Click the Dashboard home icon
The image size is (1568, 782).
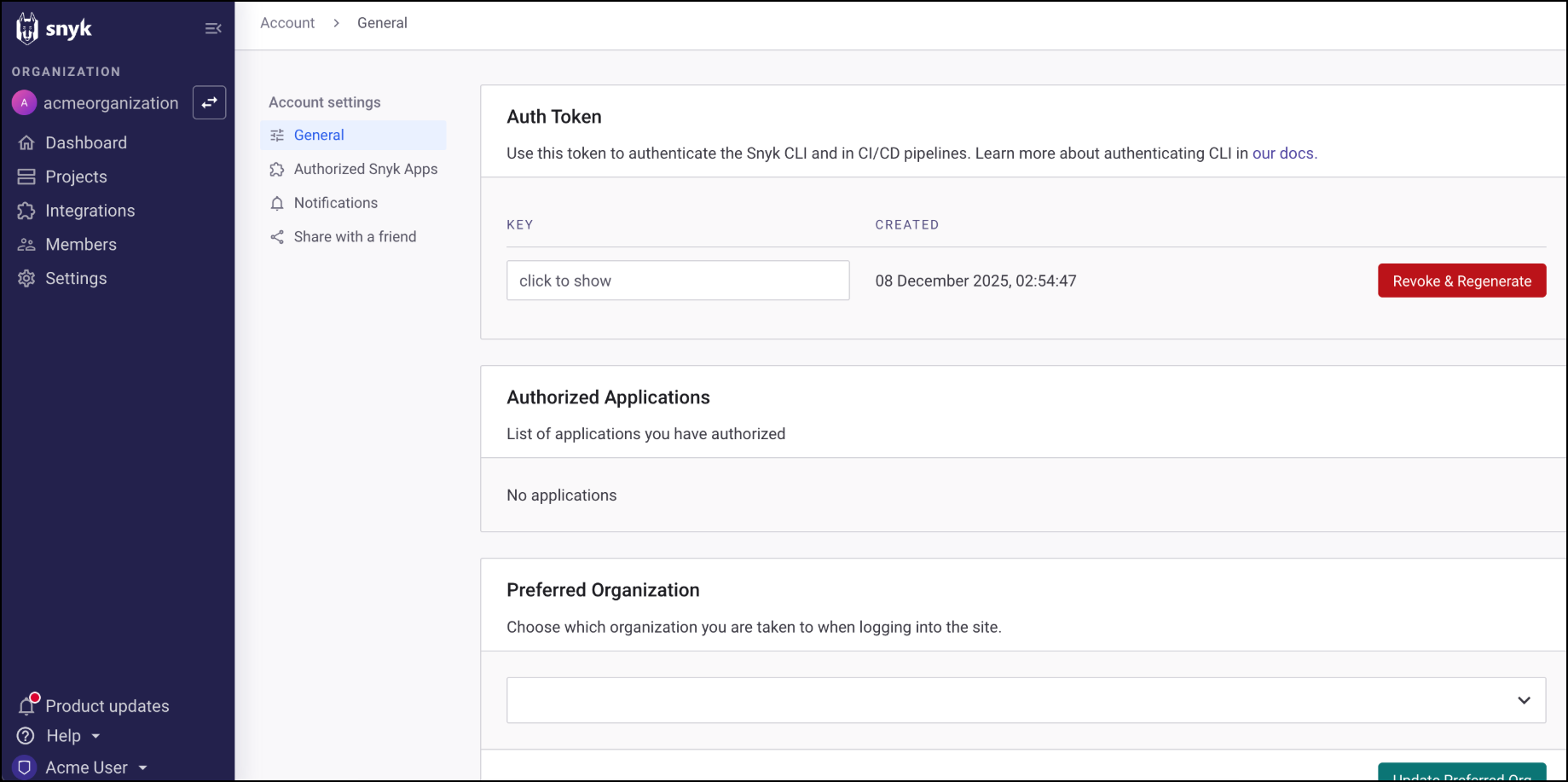pyautogui.click(x=26, y=142)
